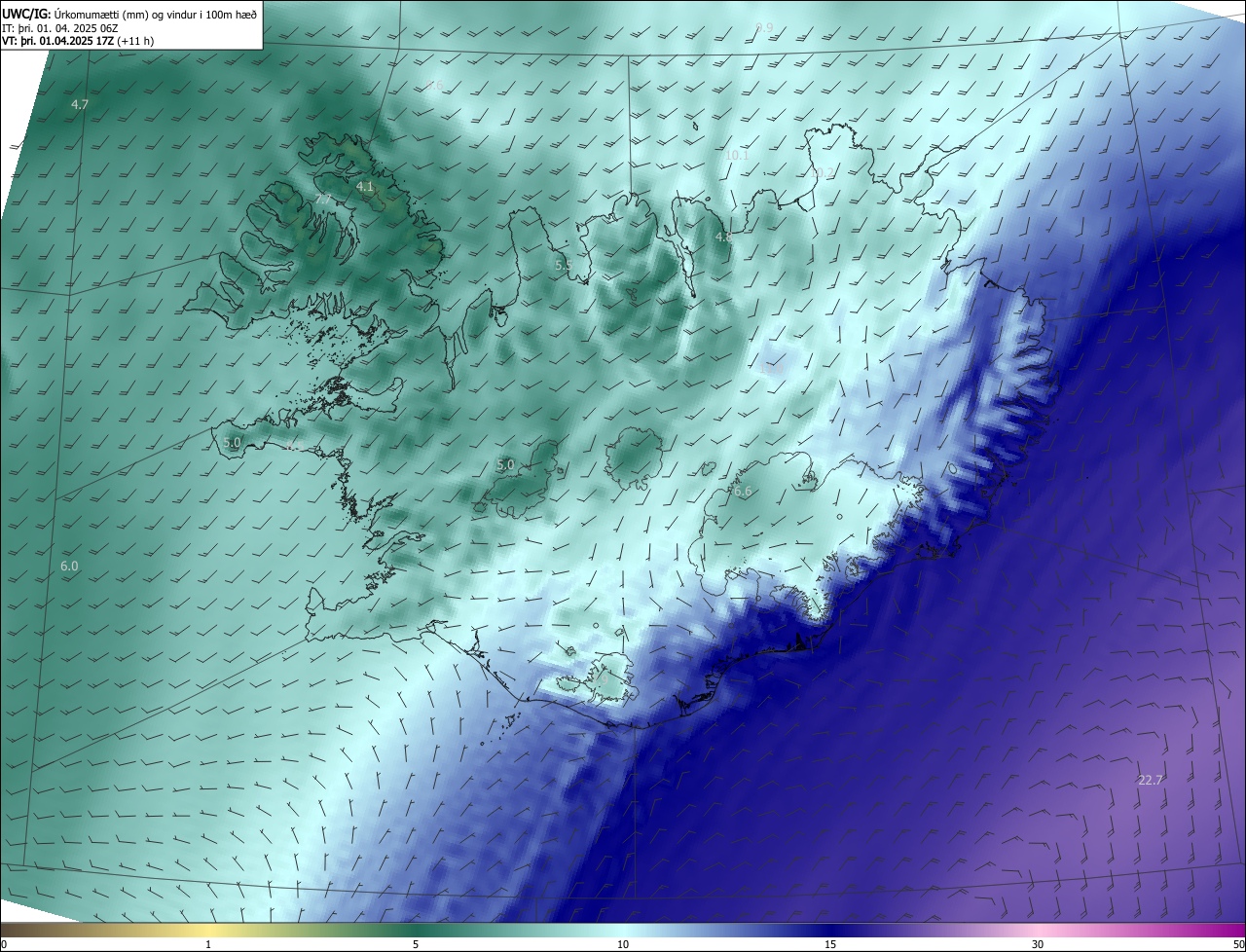Click the color scale tick labeled 15

point(830,944)
